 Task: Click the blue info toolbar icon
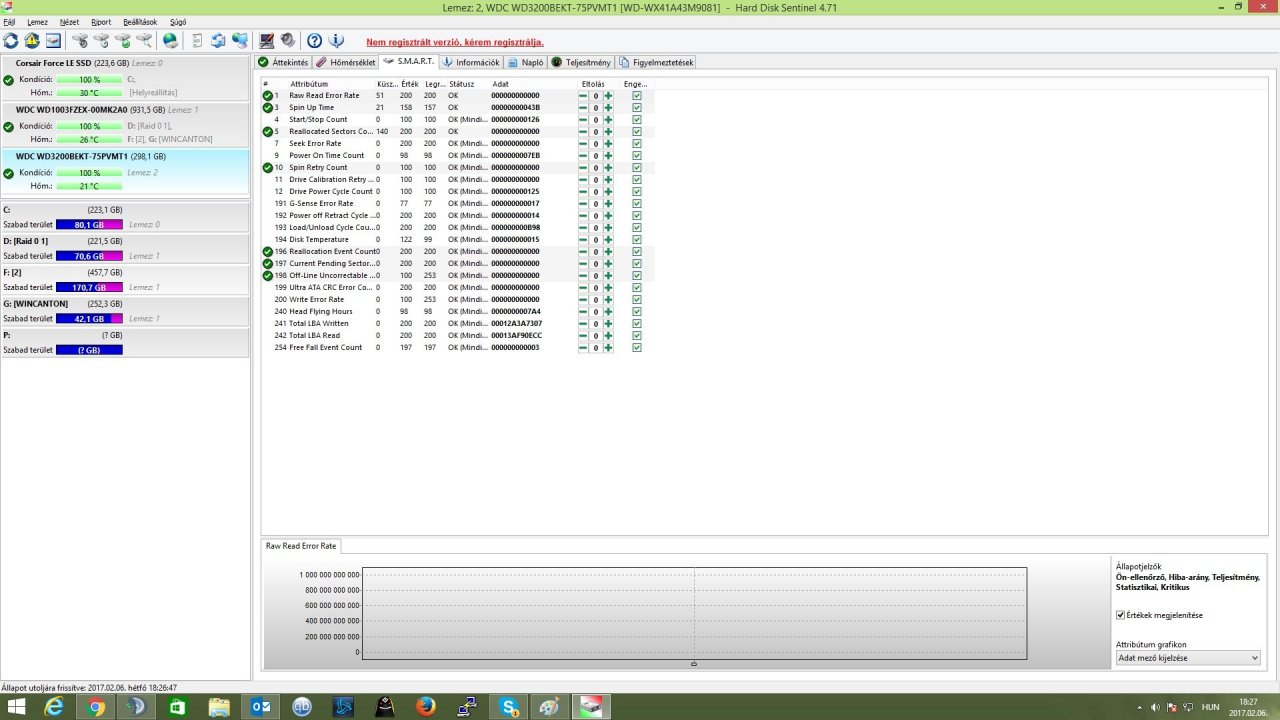336,41
